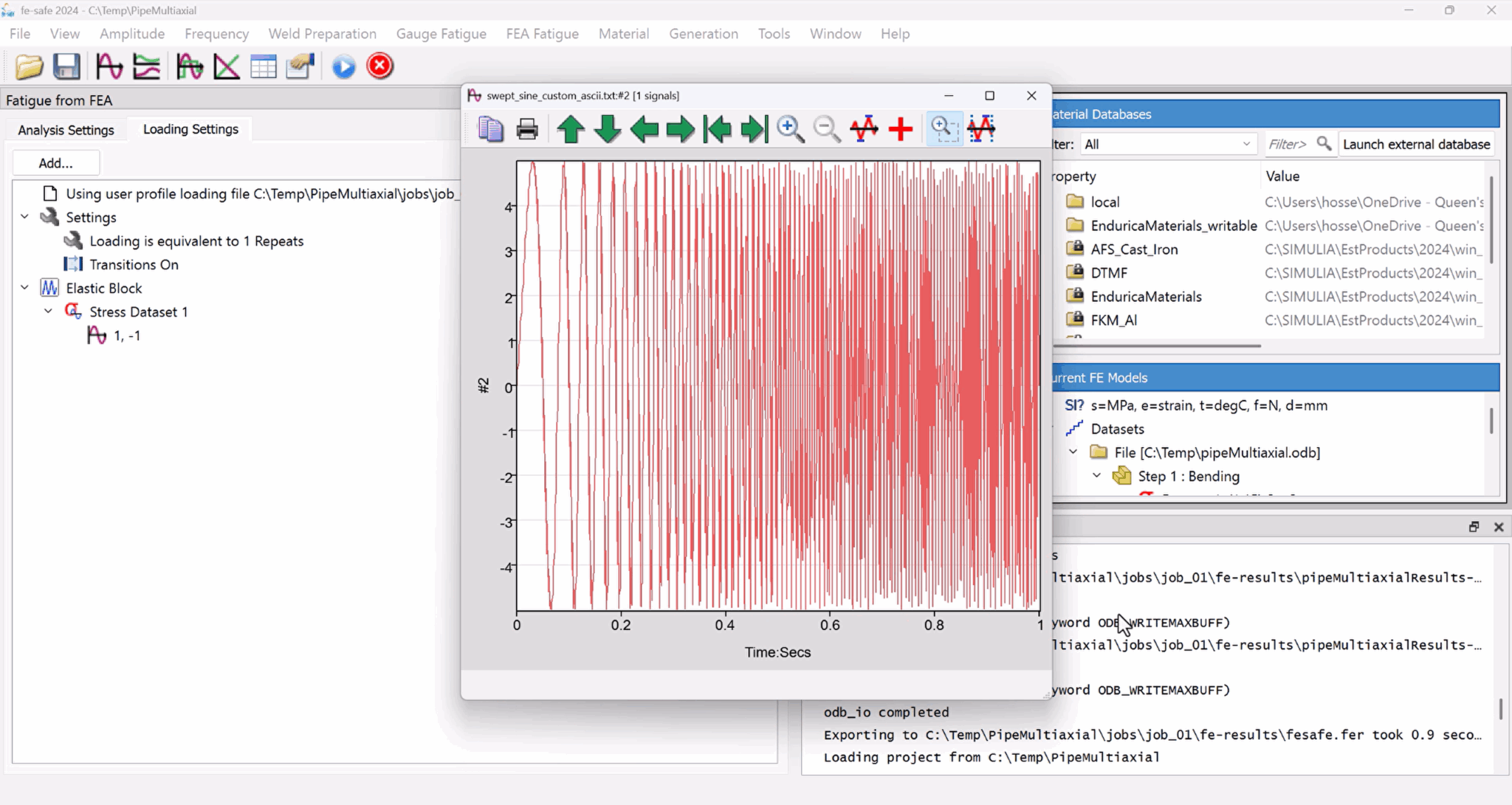Toggle Transitions On setting in loading tree
Screen dimensions: 1512x805
click(x=134, y=264)
